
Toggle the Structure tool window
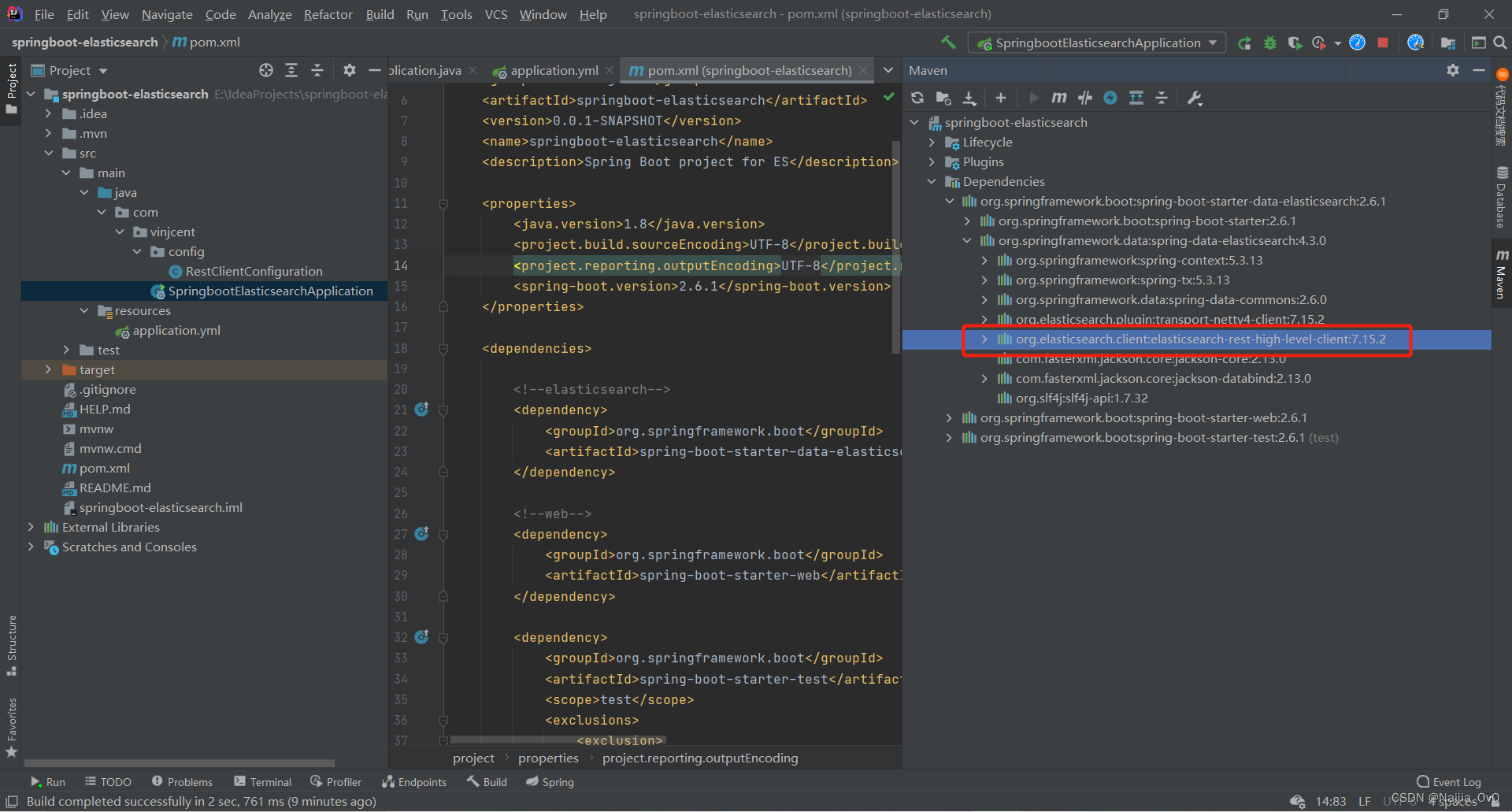coord(12,645)
